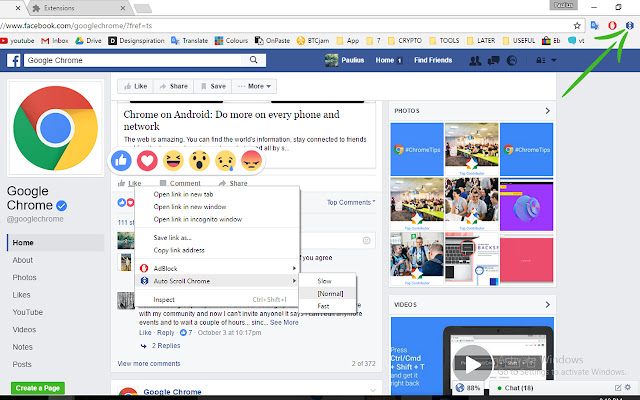
Task: Open the TOOLS bookmarks folder
Action: [x=444, y=40]
